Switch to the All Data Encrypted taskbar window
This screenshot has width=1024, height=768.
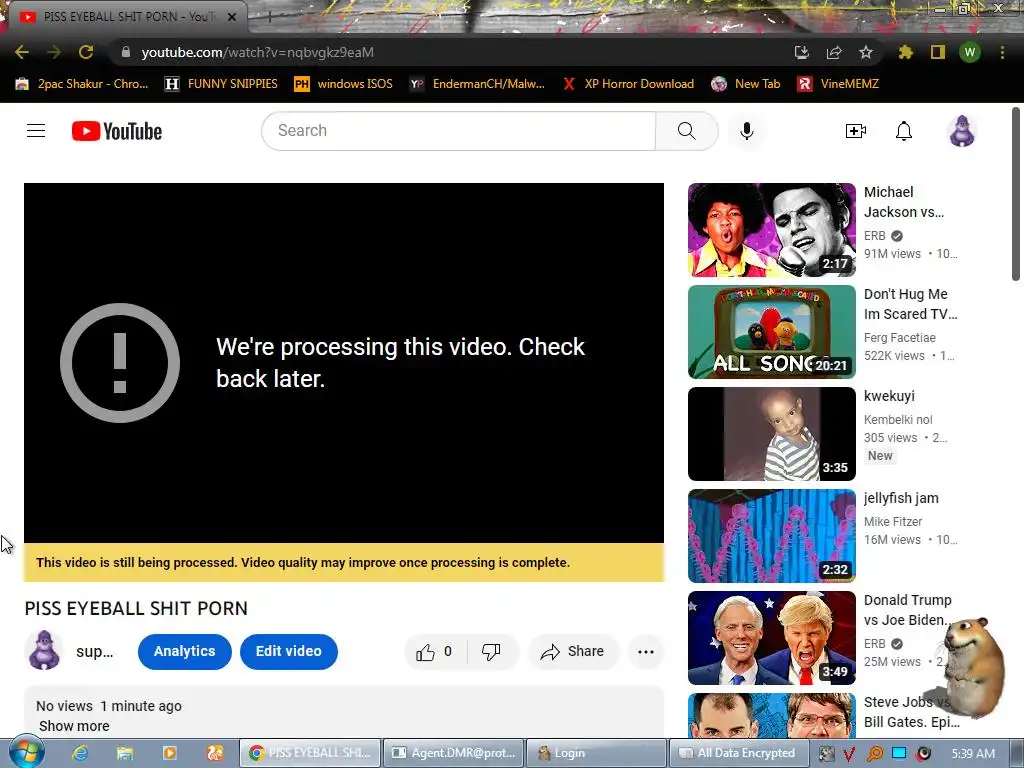point(739,753)
